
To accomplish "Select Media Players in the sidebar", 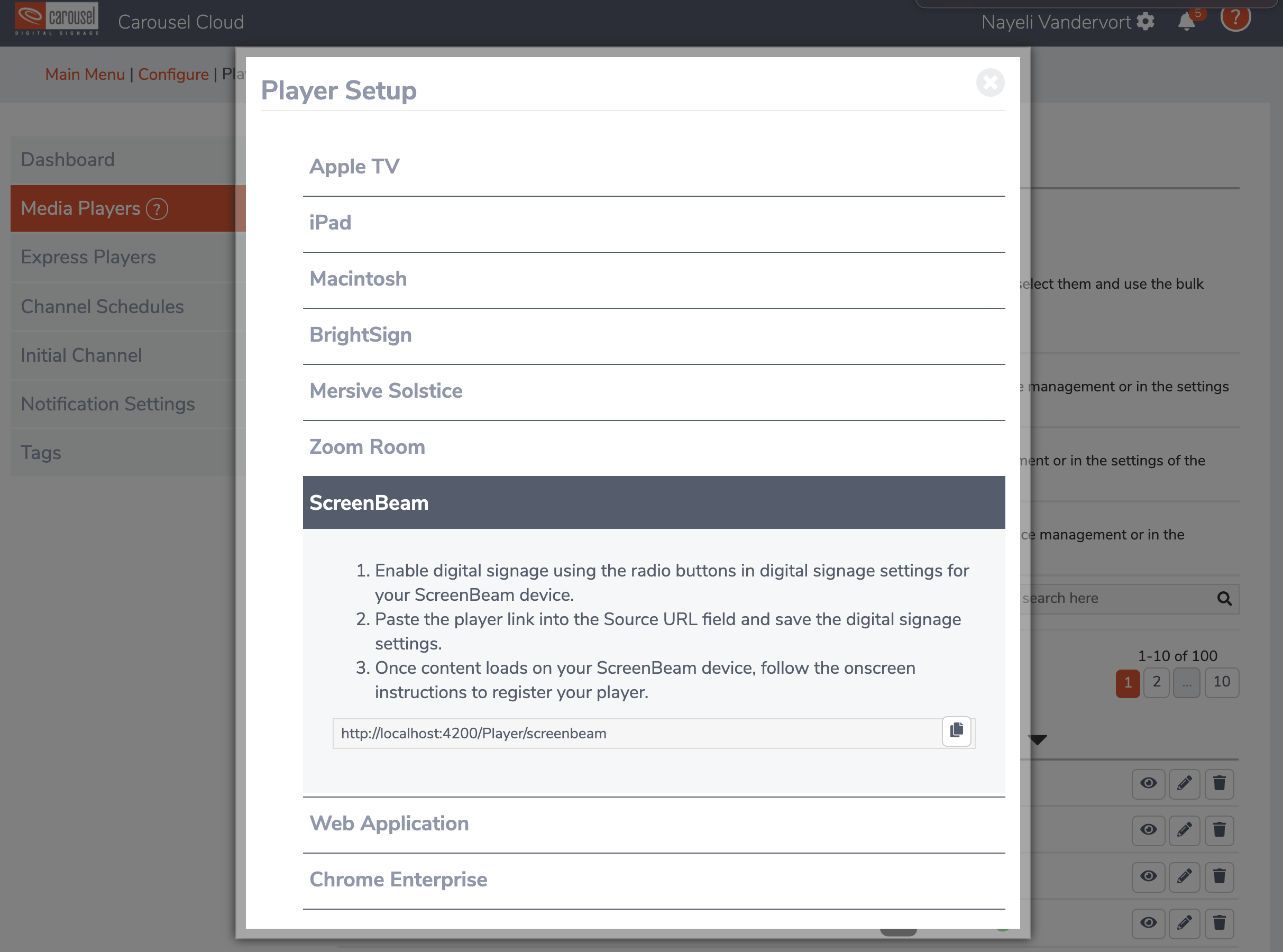I will (x=128, y=208).
